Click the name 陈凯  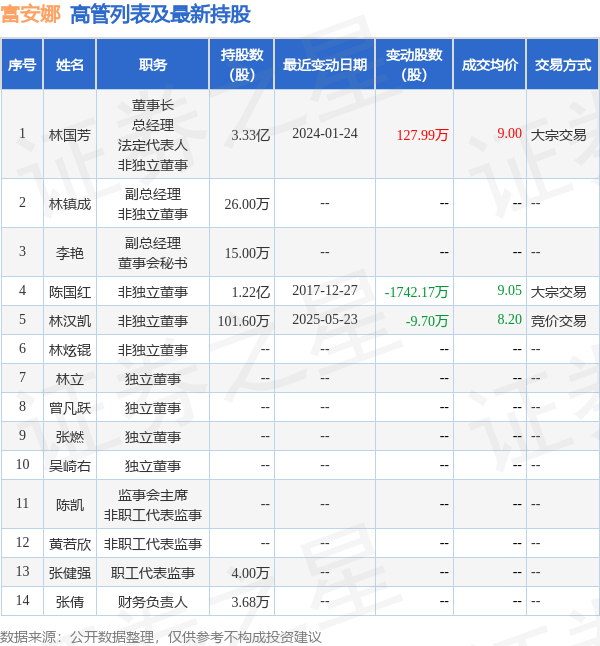tap(70, 505)
